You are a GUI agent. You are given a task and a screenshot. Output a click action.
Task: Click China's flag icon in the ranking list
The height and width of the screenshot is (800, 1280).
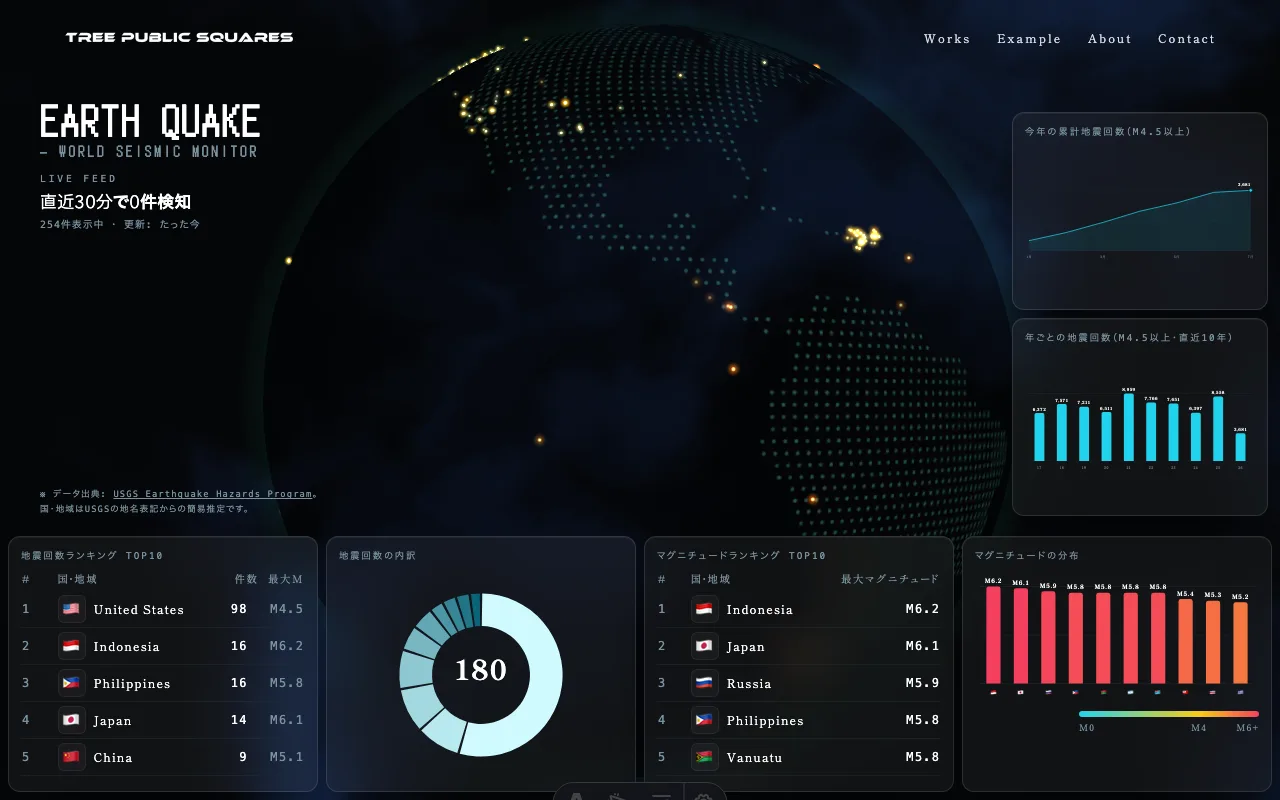(72, 757)
